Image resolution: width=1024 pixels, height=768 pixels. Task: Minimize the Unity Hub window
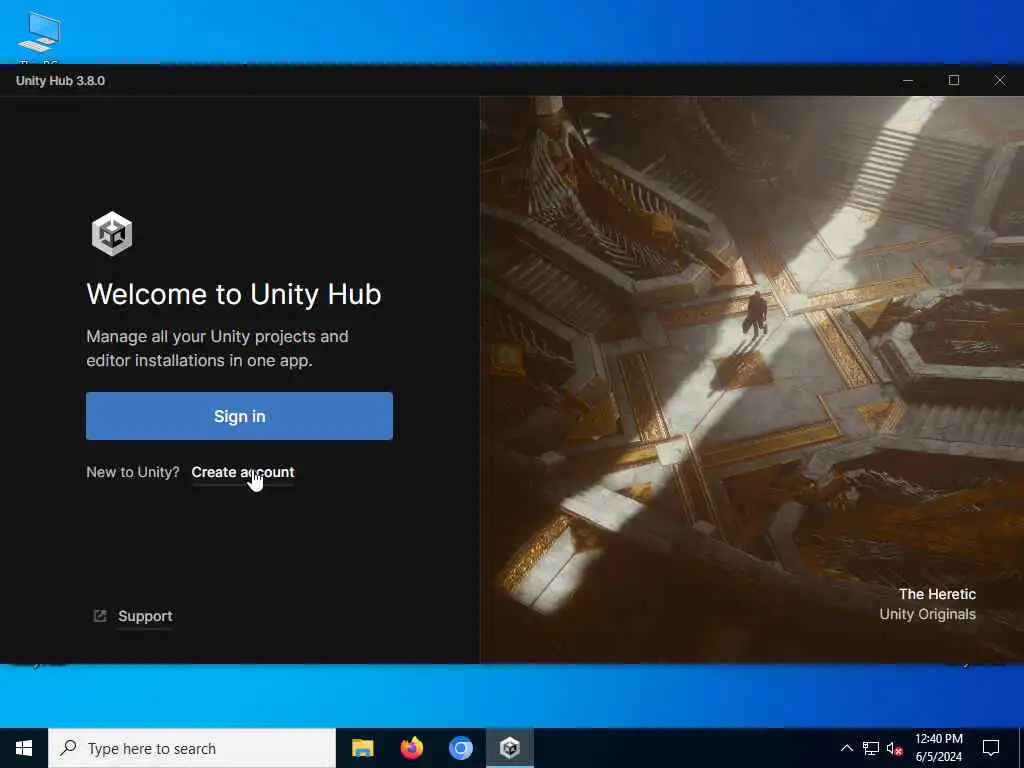point(908,80)
